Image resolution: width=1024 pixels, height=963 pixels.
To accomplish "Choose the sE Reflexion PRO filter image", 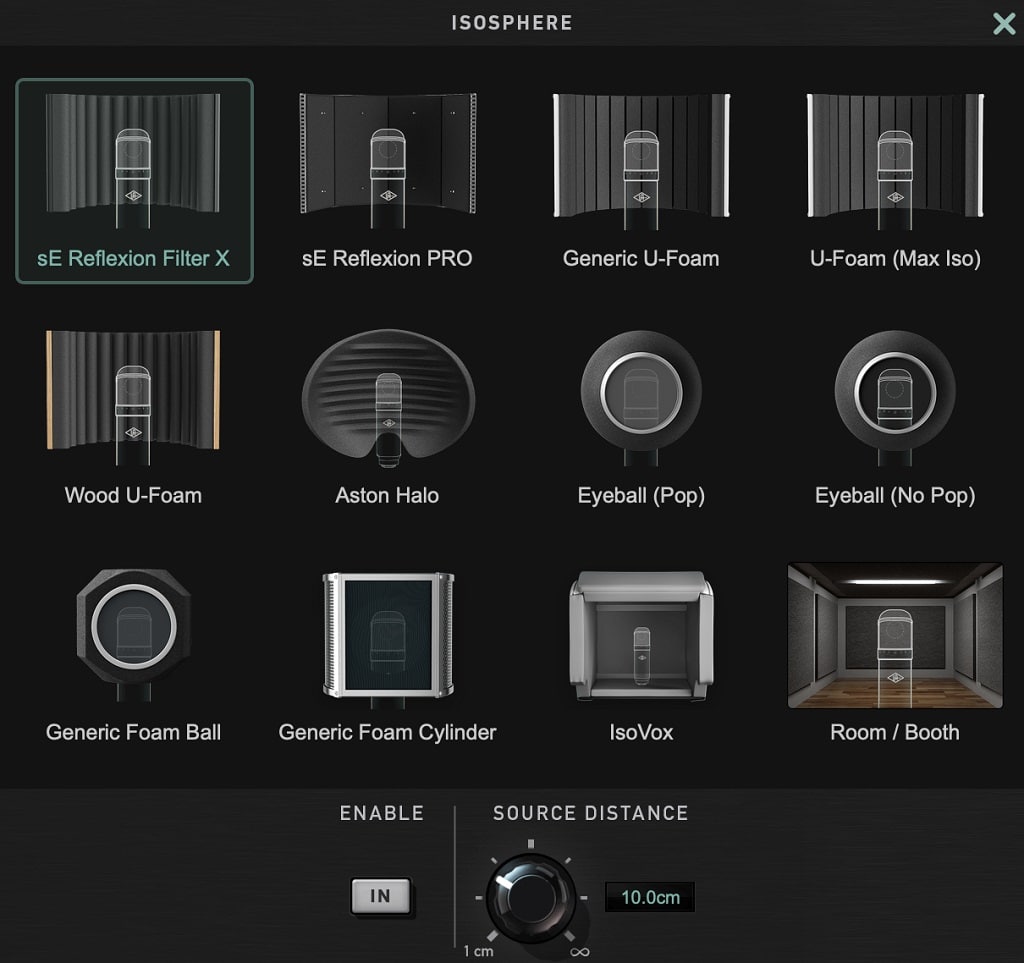I will point(387,161).
